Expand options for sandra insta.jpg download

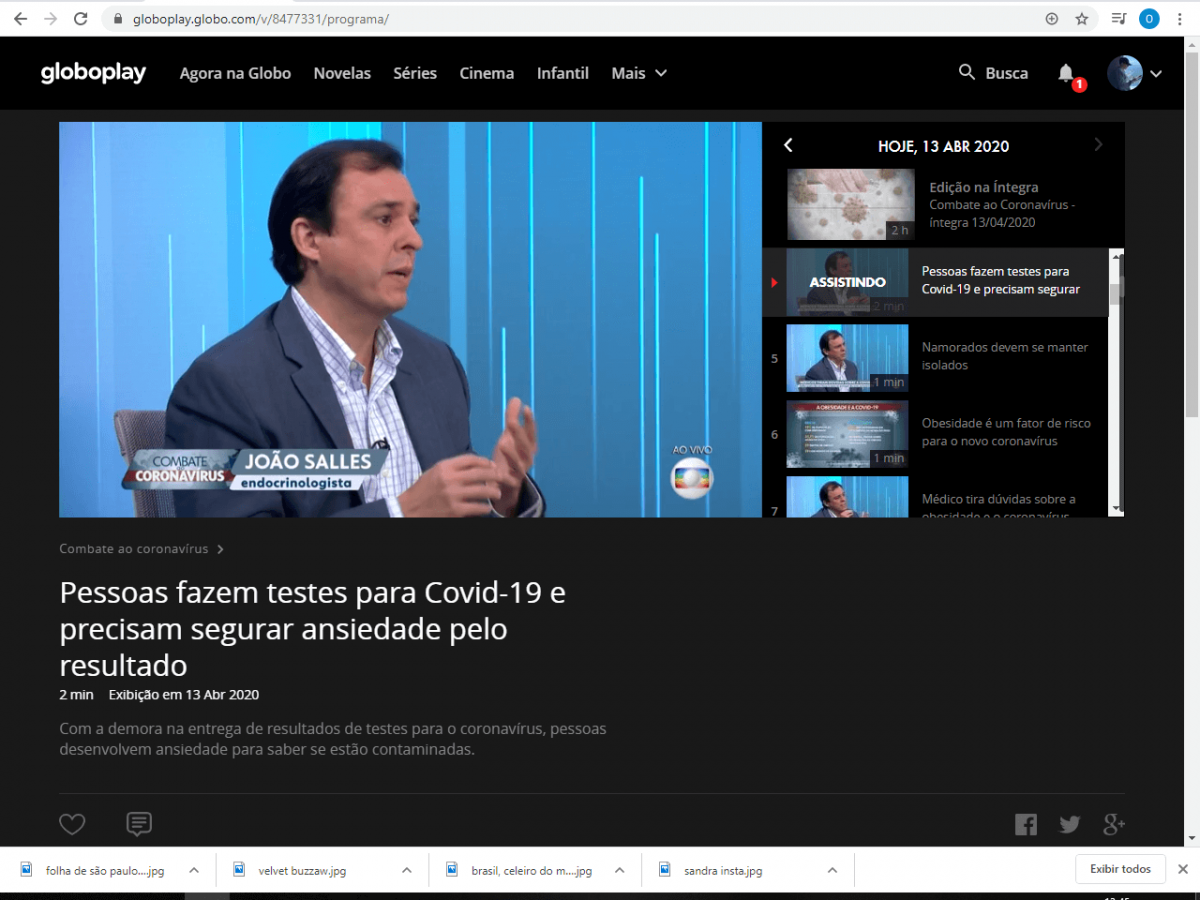(832, 870)
